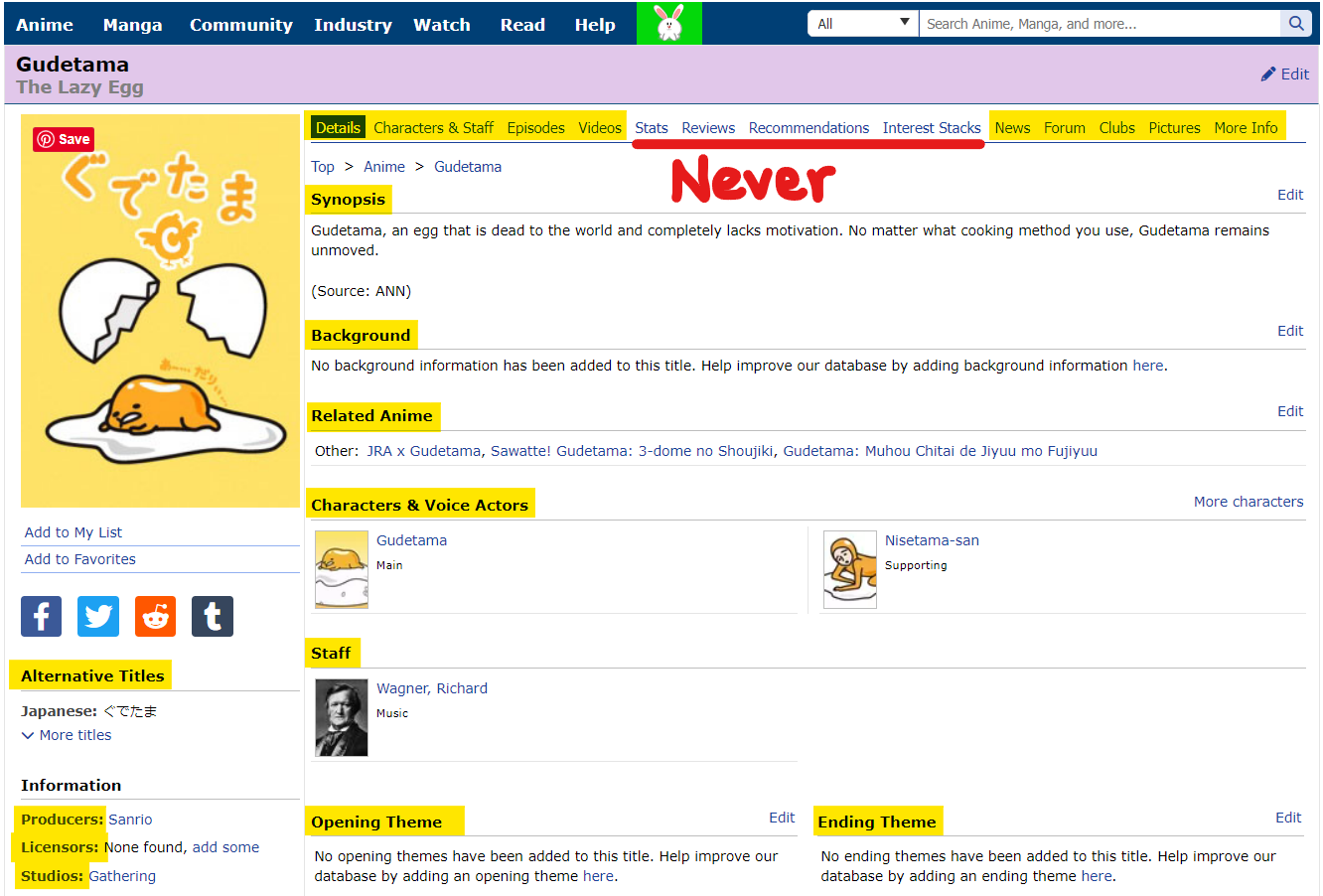The image size is (1323, 896).
Task: Open the Community menu
Action: click(241, 25)
